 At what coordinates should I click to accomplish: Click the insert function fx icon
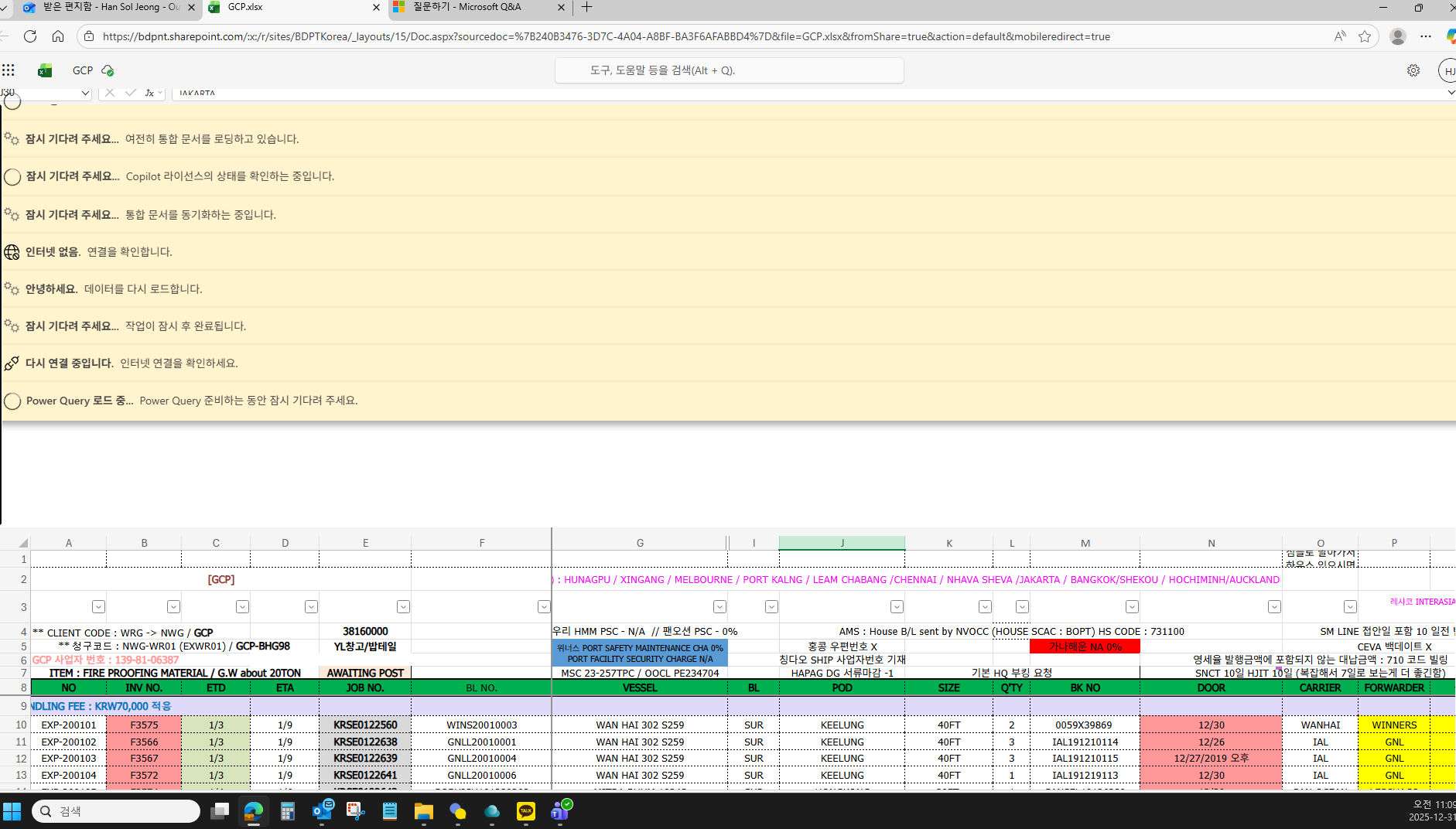(149, 93)
